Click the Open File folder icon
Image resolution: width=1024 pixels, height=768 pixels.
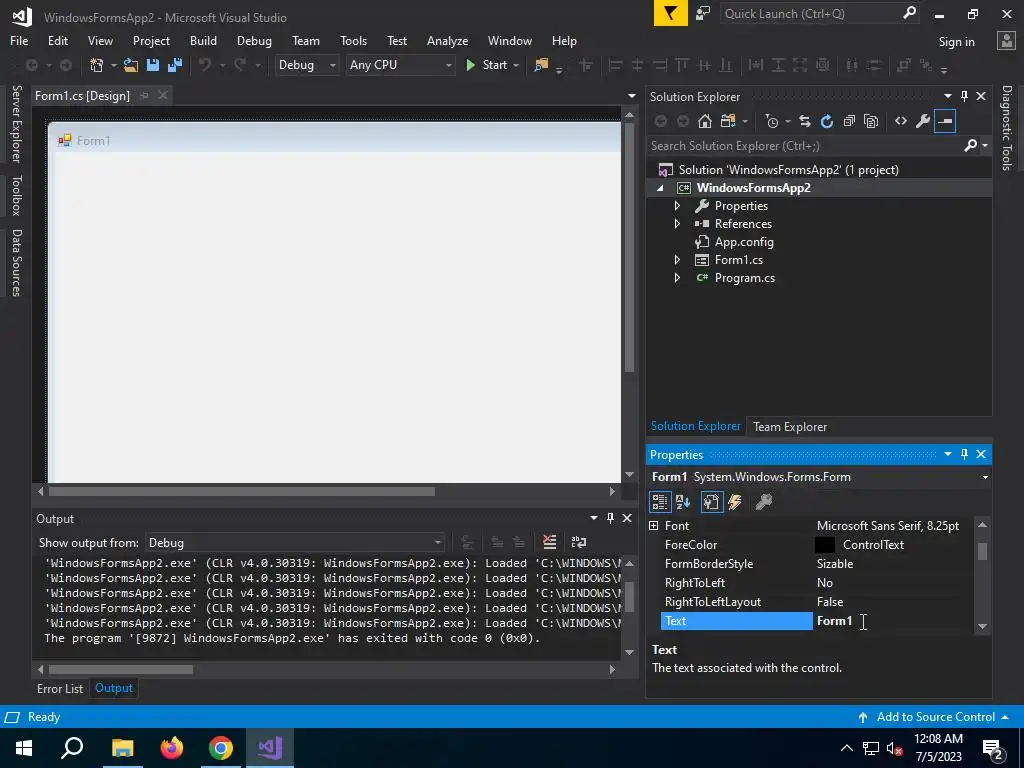coord(131,65)
